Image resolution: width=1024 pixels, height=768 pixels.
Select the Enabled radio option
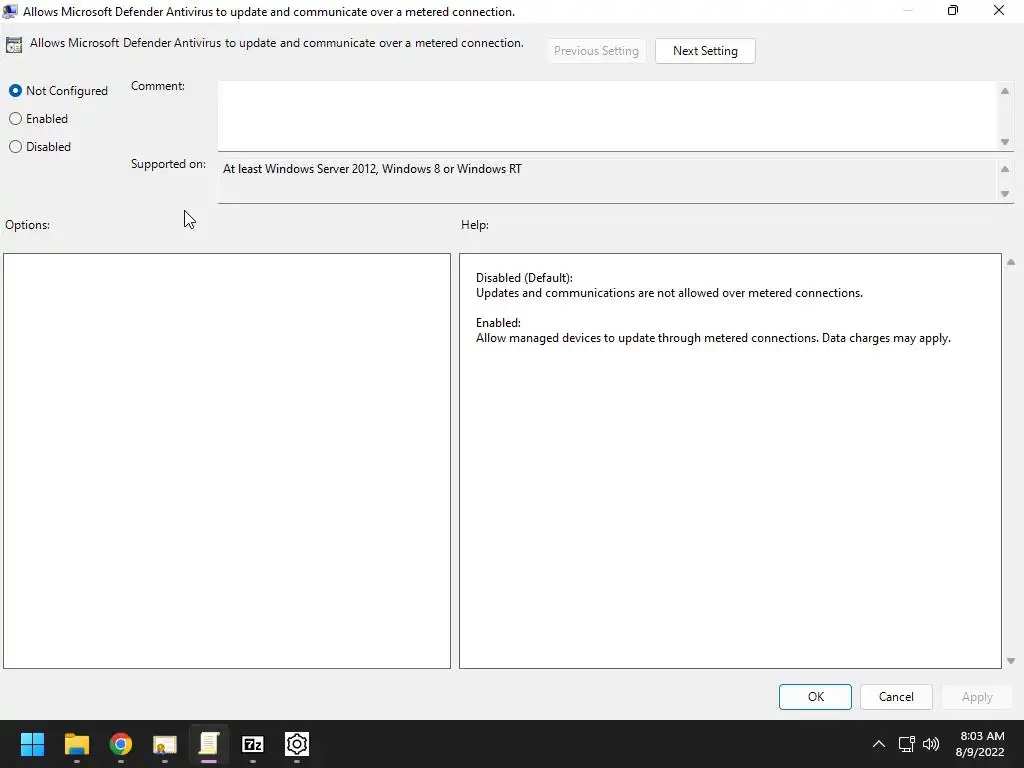pyautogui.click(x=39, y=119)
